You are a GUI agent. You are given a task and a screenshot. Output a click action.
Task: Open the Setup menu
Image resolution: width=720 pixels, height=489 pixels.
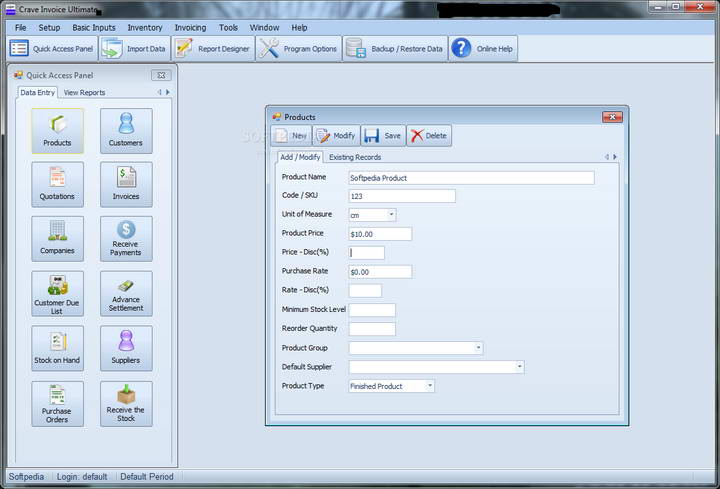click(49, 28)
